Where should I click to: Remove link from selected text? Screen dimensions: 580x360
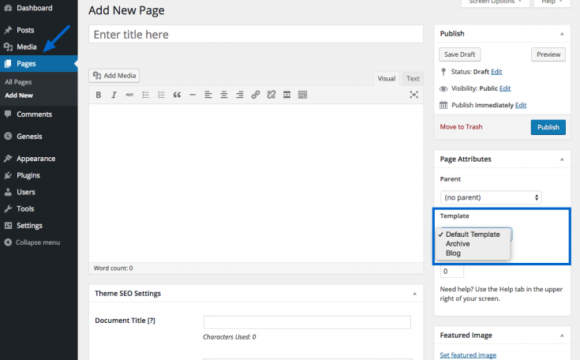click(271, 95)
